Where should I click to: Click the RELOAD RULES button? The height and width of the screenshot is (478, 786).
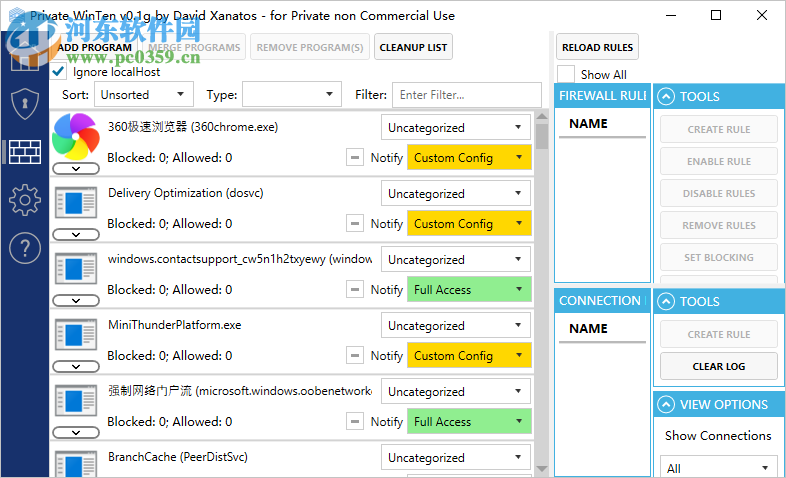click(x=597, y=47)
